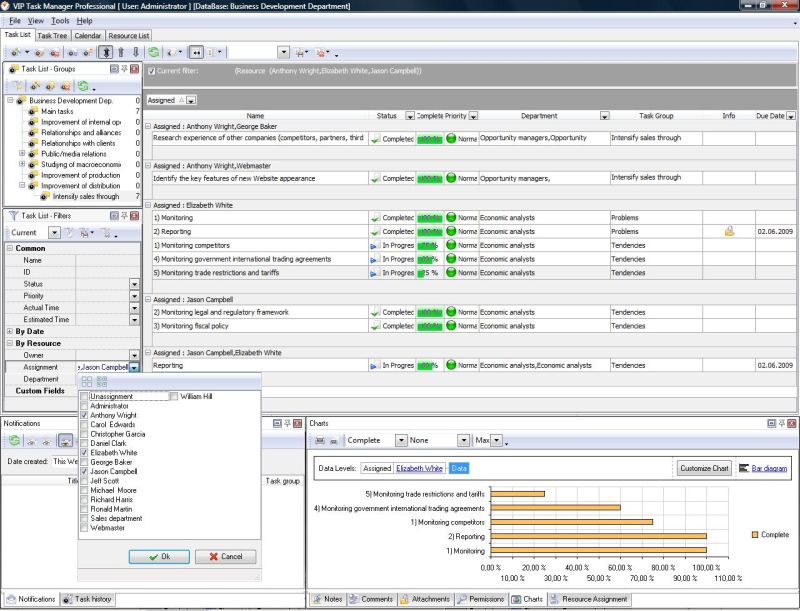800x611 pixels.
Task: Click refresh icon in Task List Groups panel
Action: [x=82, y=86]
